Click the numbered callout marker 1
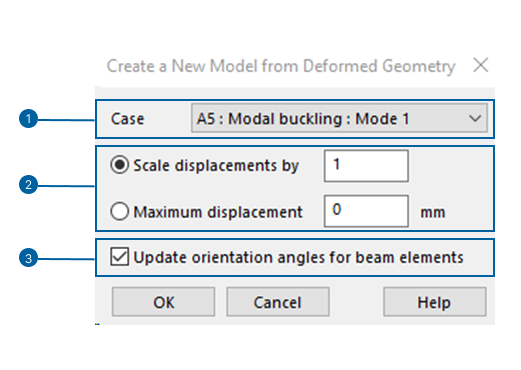The height and width of the screenshot is (370, 521). tap(28, 119)
